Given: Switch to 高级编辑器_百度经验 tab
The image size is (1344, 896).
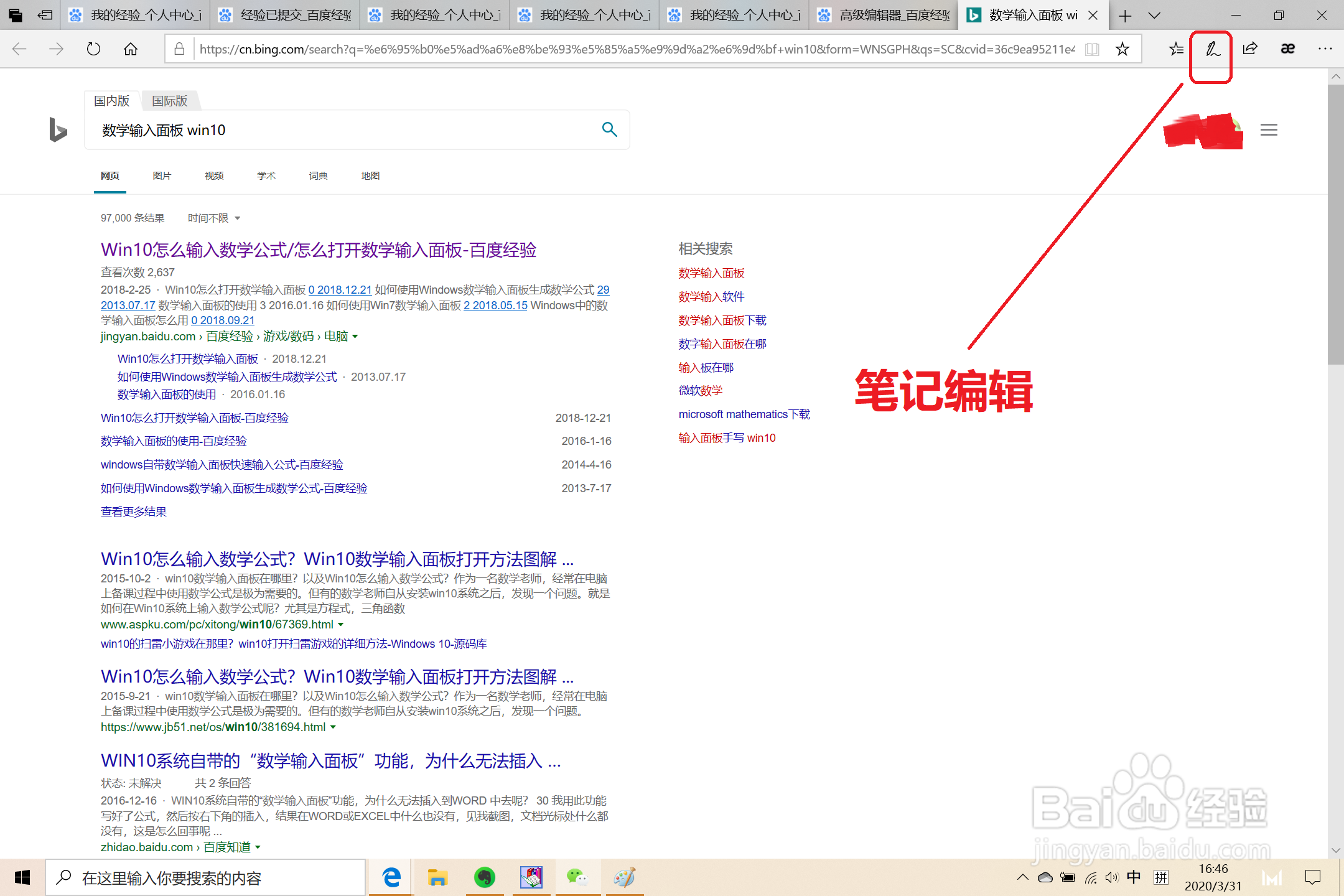Looking at the screenshot, I should (884, 16).
